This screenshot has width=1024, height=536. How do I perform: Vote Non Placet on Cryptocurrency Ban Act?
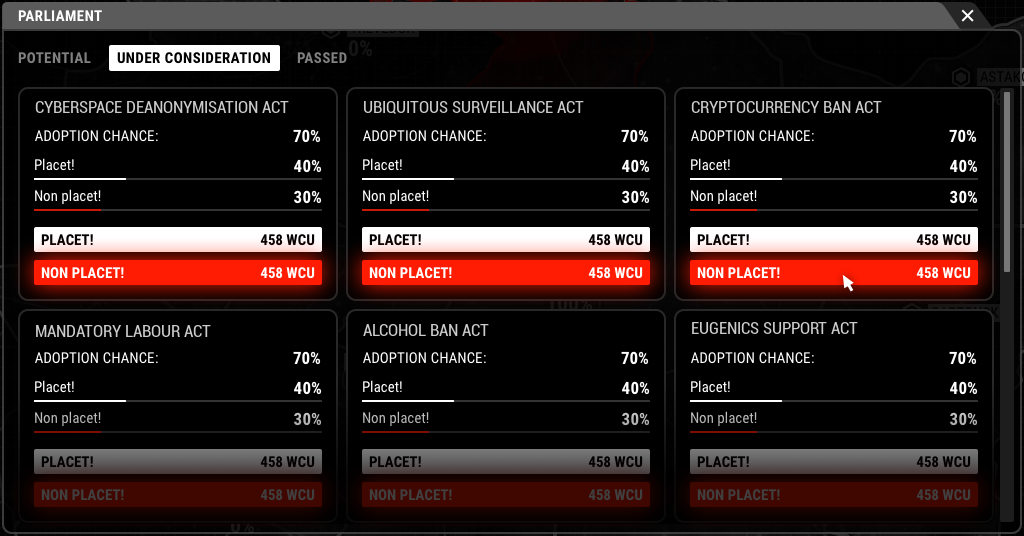(834, 273)
